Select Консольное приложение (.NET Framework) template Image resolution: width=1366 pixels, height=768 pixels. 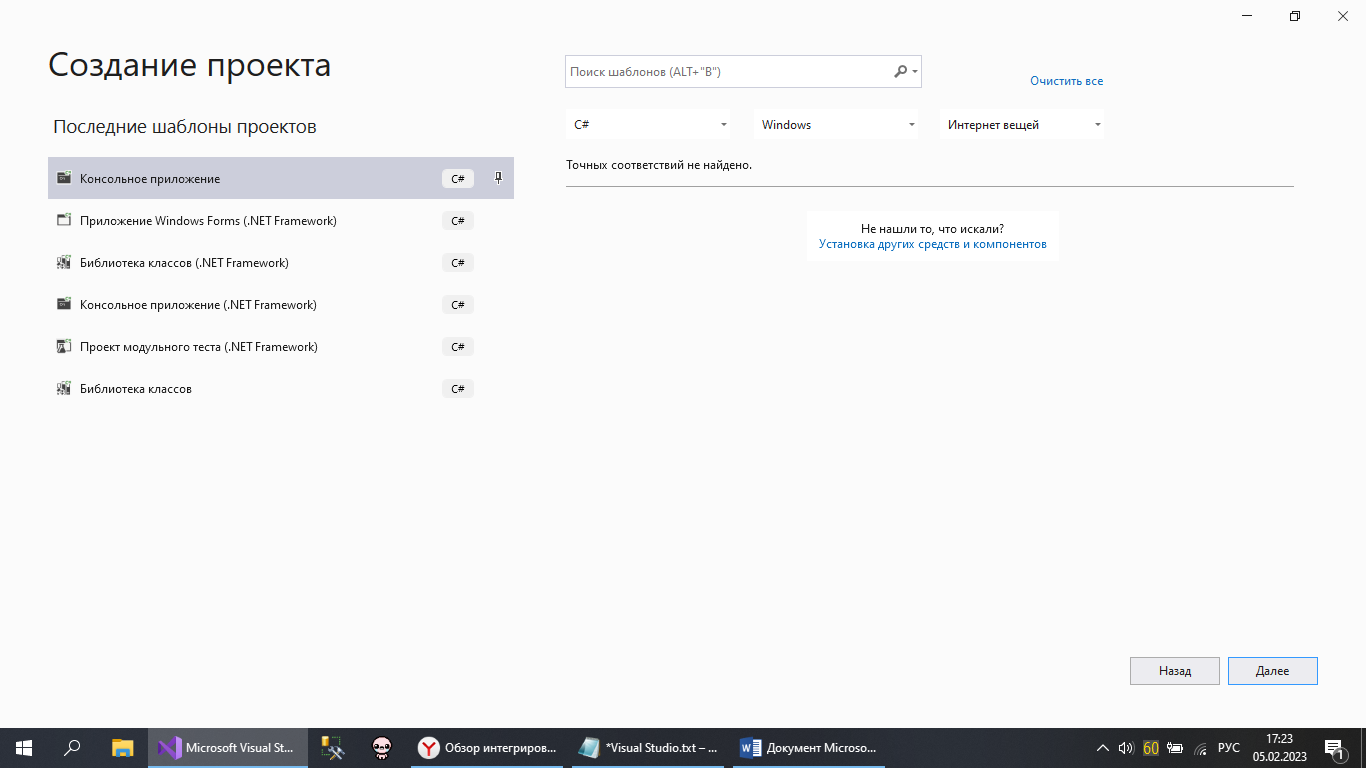(x=198, y=305)
